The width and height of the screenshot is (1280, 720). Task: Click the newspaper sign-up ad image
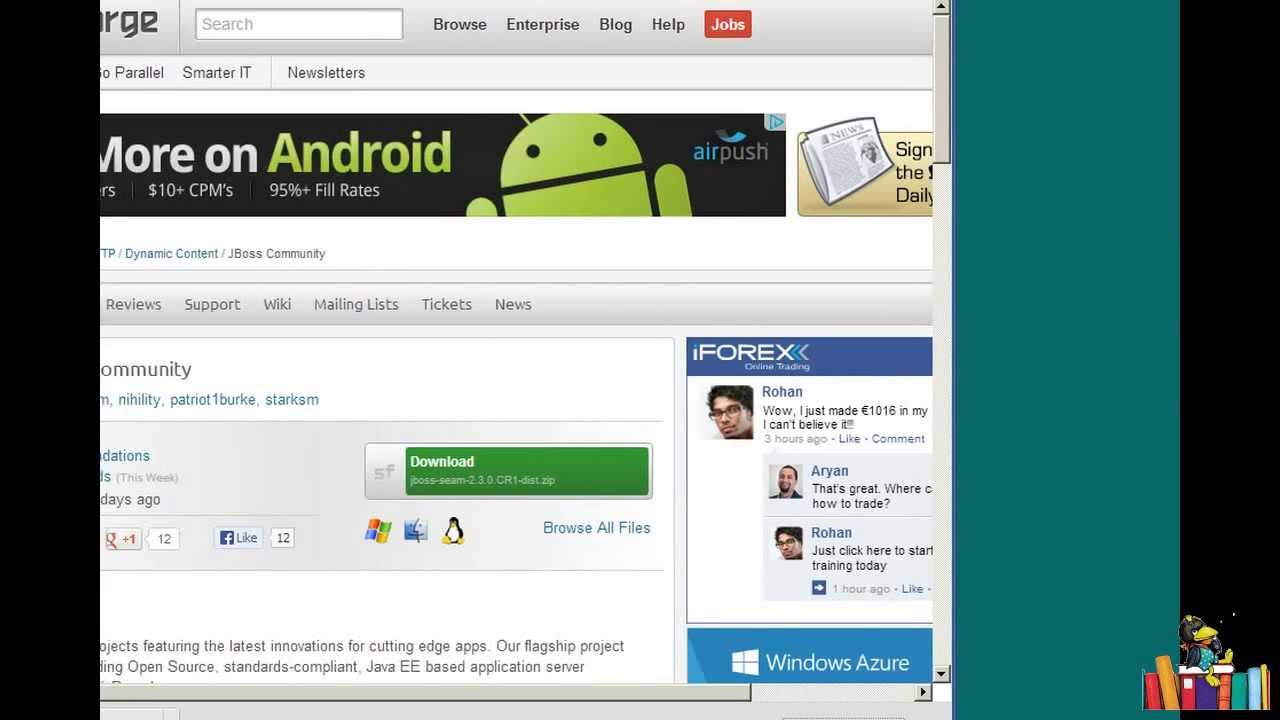point(865,165)
